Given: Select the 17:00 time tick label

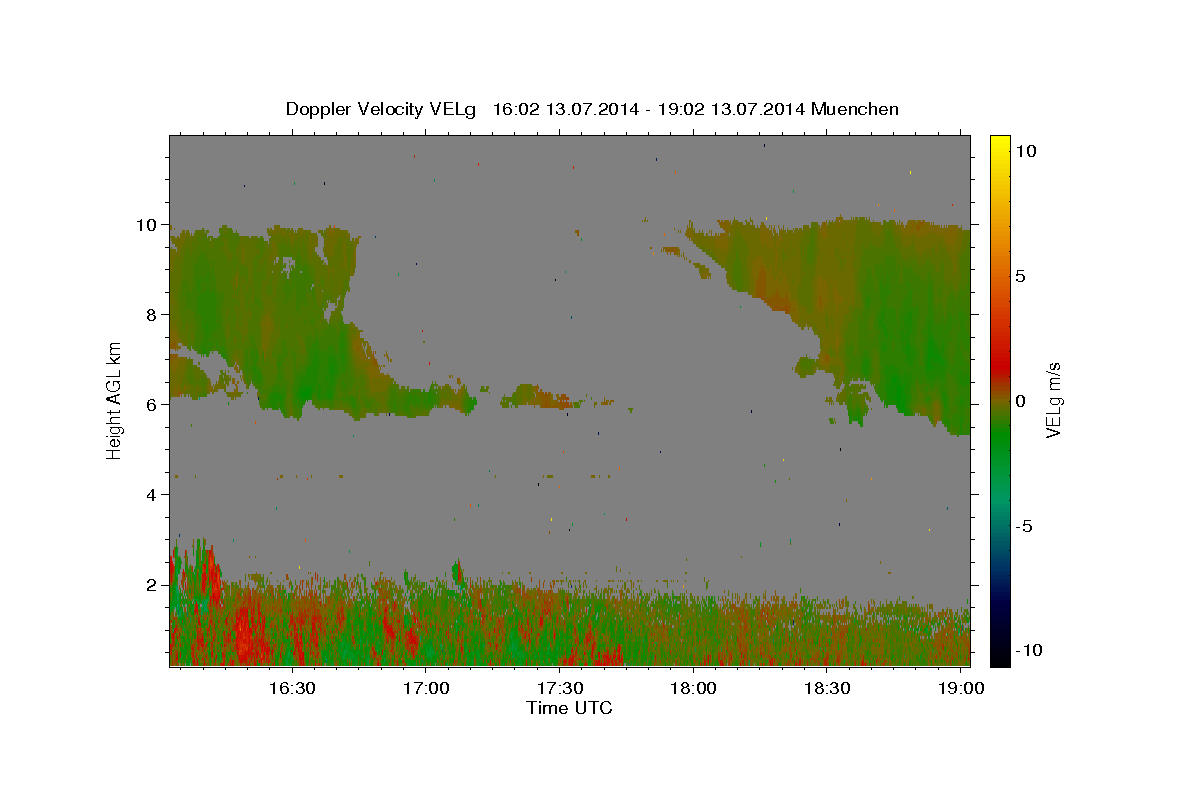Looking at the screenshot, I should [x=425, y=689].
